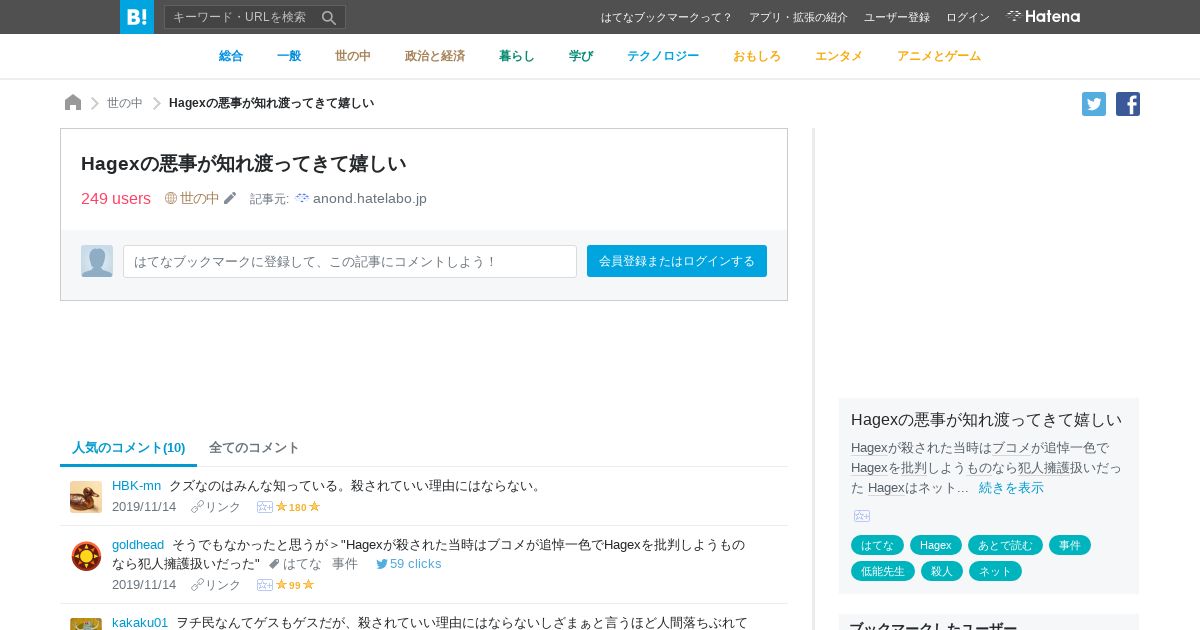Expand summary with 続きを表示
The height and width of the screenshot is (630, 1200).
[x=1011, y=488]
